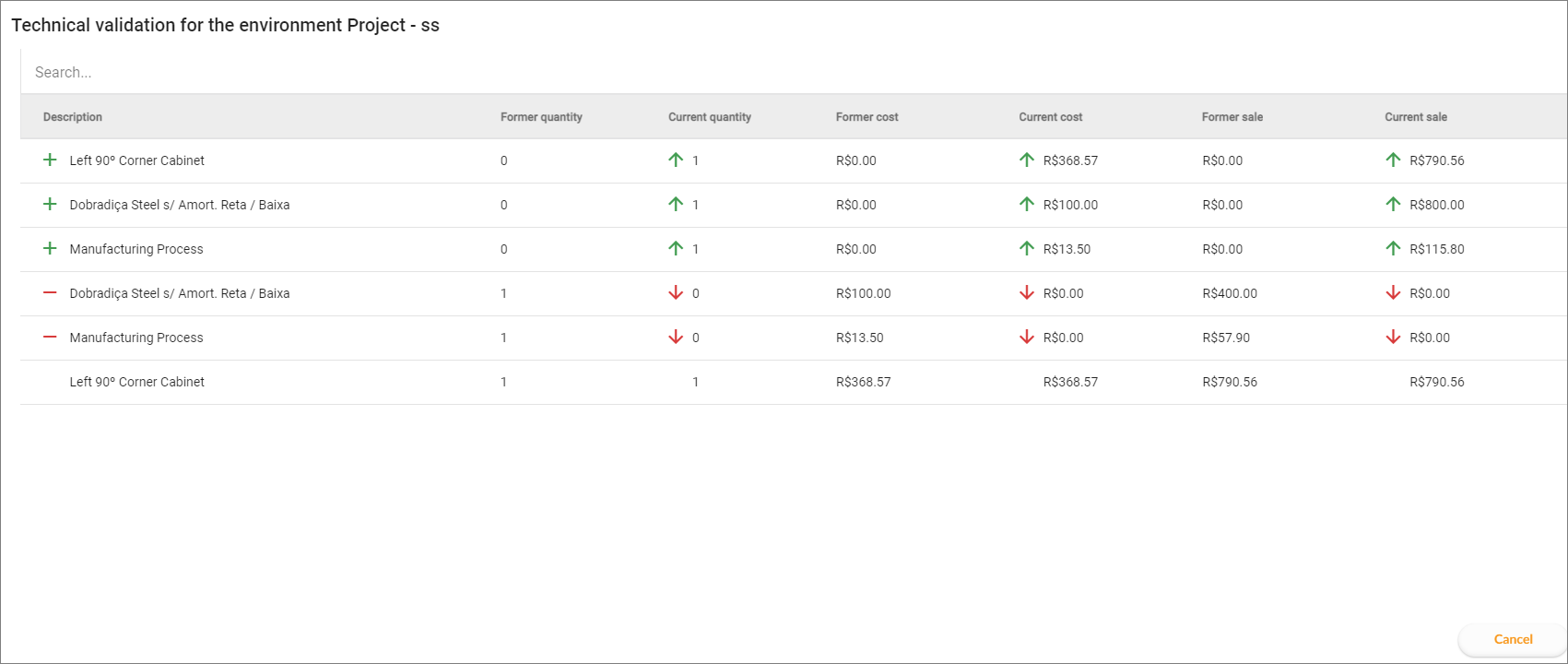
Task: Click R$368.57 in Former cost column
Action: (864, 382)
